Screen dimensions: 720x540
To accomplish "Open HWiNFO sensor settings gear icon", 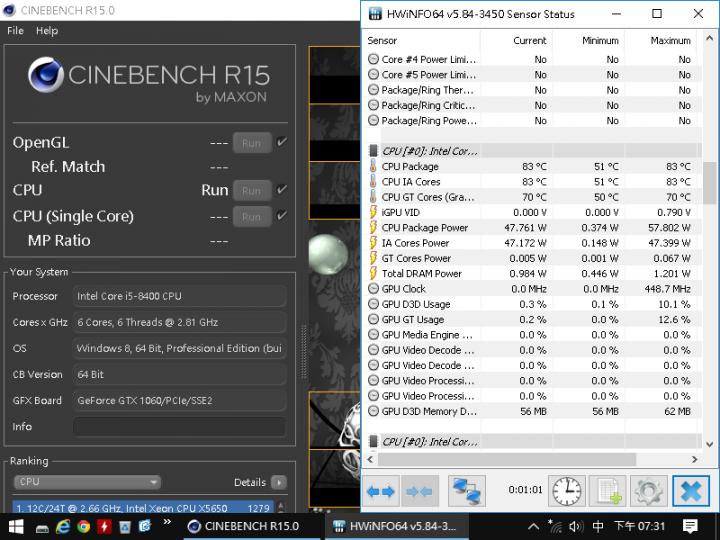I will tap(649, 491).
